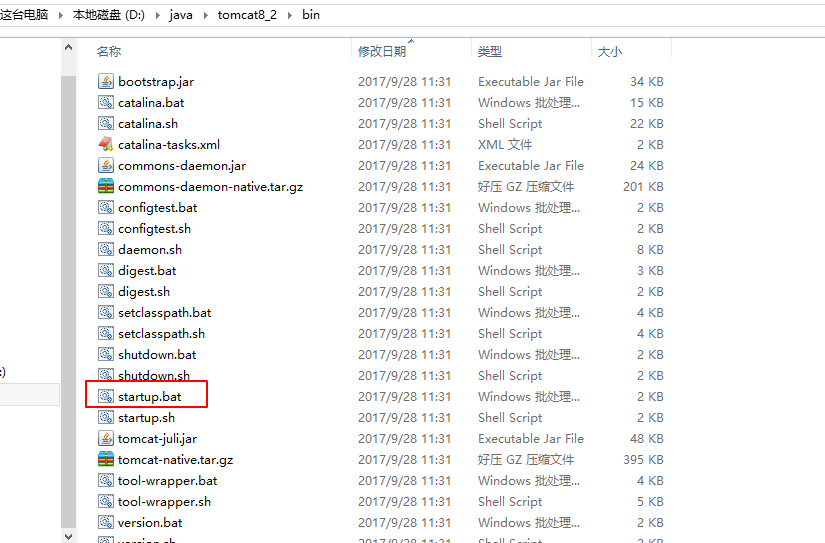Click the startup.bat file icon
The height and width of the screenshot is (543, 825).
tap(106, 396)
